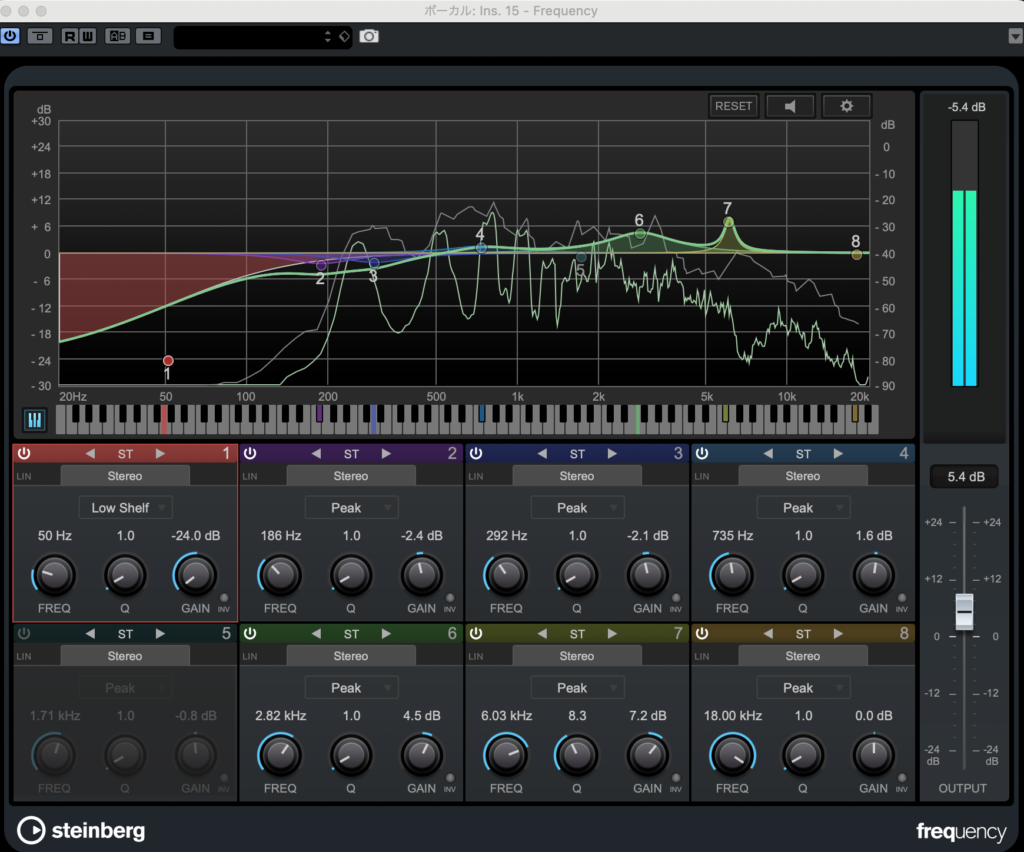The width and height of the screenshot is (1024, 852).
Task: Click the speaker listen icon beside RESET
Action: [x=790, y=106]
